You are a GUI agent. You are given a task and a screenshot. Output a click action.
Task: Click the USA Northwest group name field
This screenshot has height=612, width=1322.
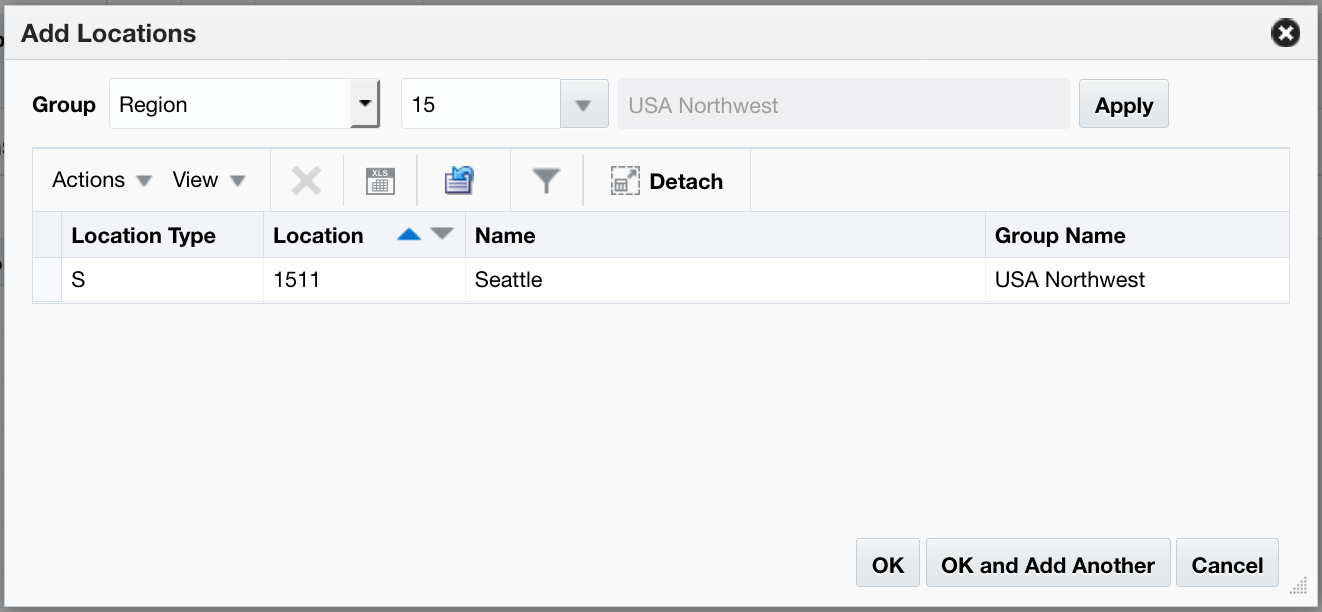(x=843, y=103)
